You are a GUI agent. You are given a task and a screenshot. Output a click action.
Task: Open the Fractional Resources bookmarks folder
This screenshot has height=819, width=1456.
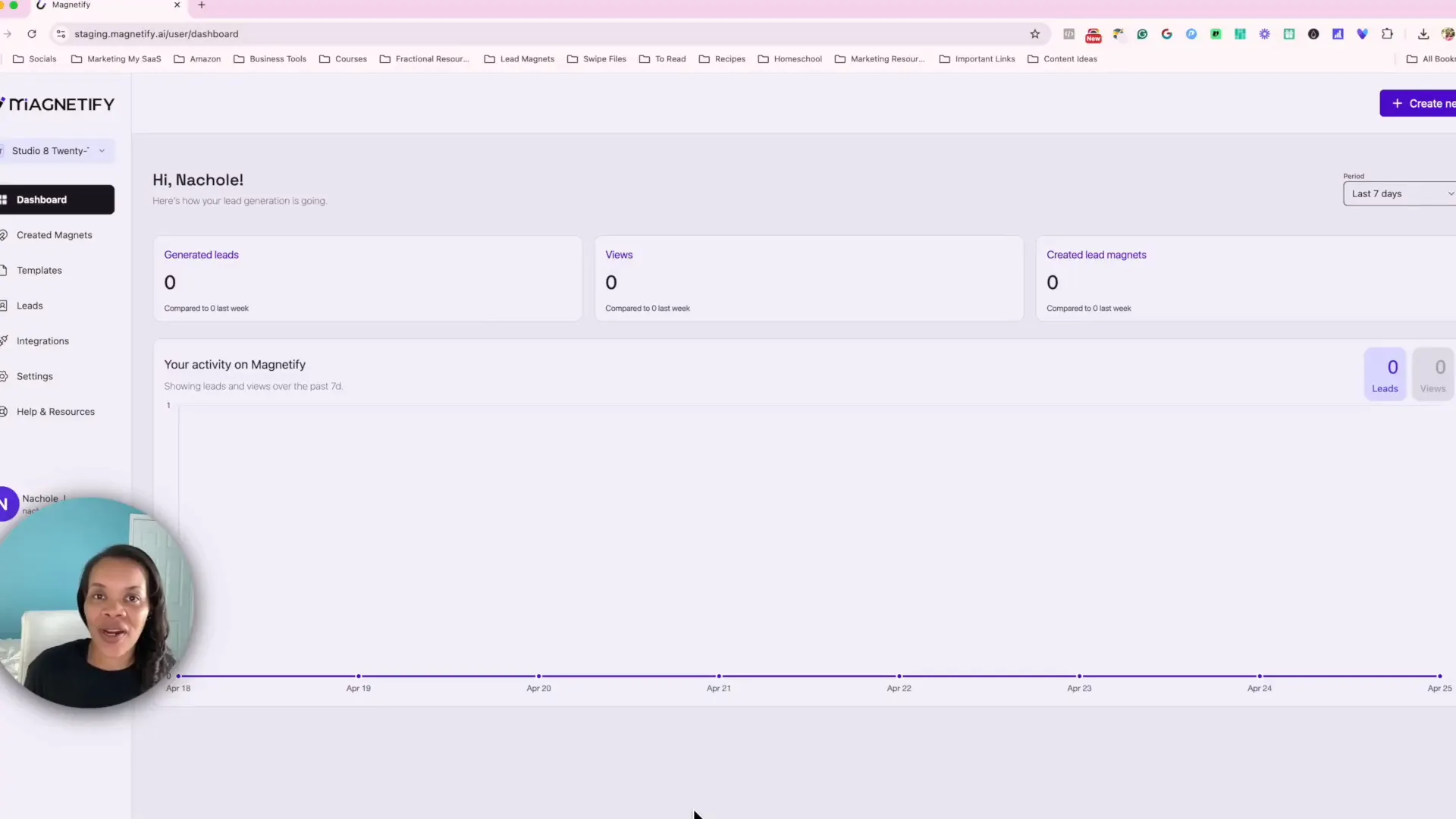(x=425, y=59)
